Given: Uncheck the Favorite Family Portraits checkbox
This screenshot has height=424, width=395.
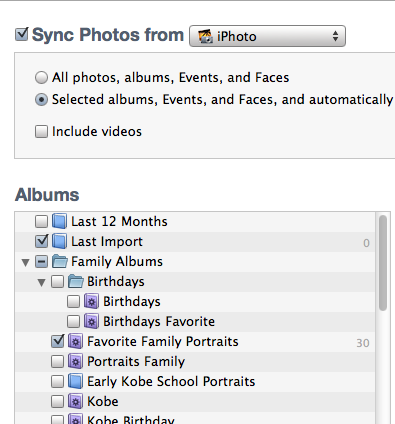Looking at the screenshot, I should tap(57, 341).
